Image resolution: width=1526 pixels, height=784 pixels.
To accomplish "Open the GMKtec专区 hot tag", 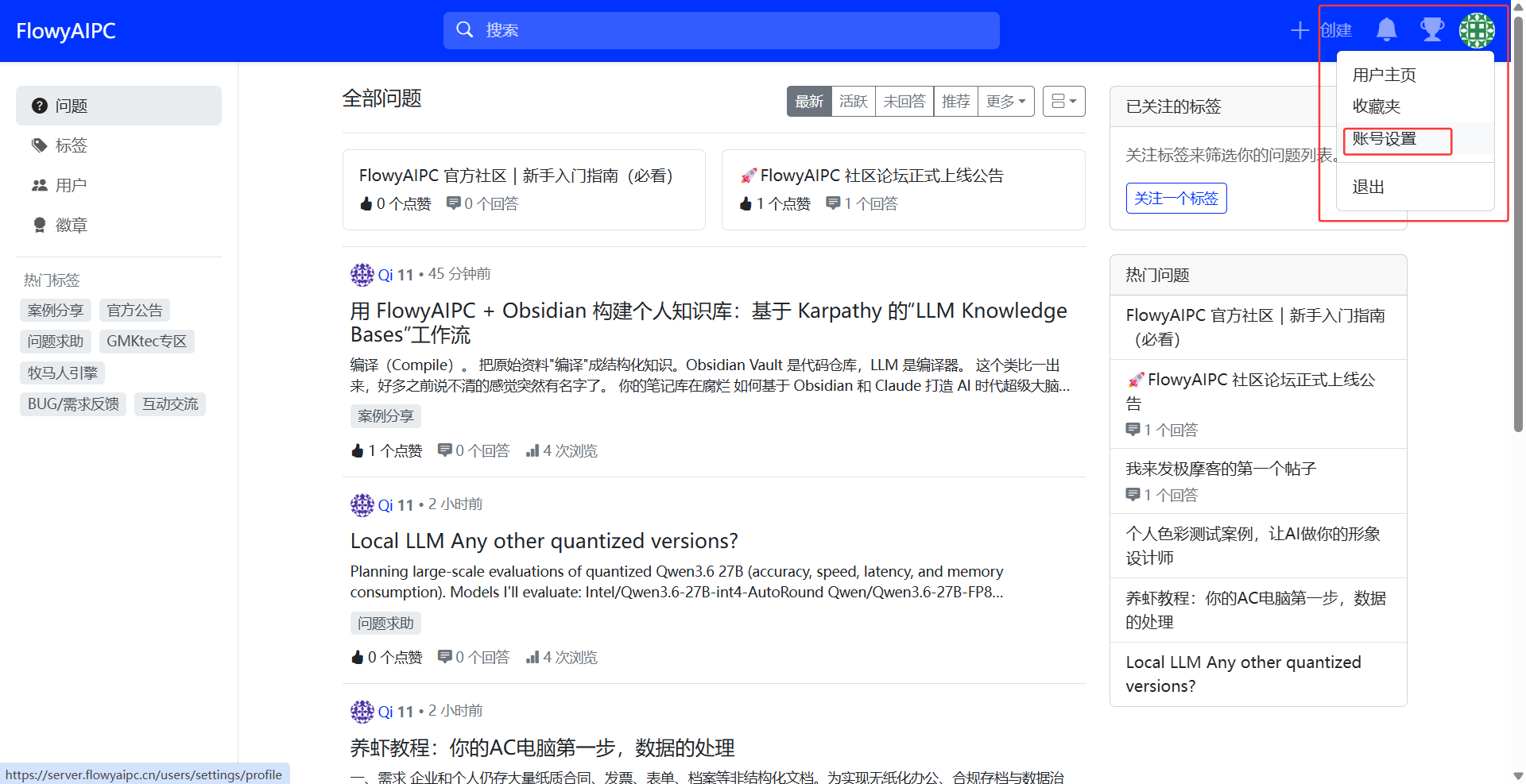I will click(147, 342).
